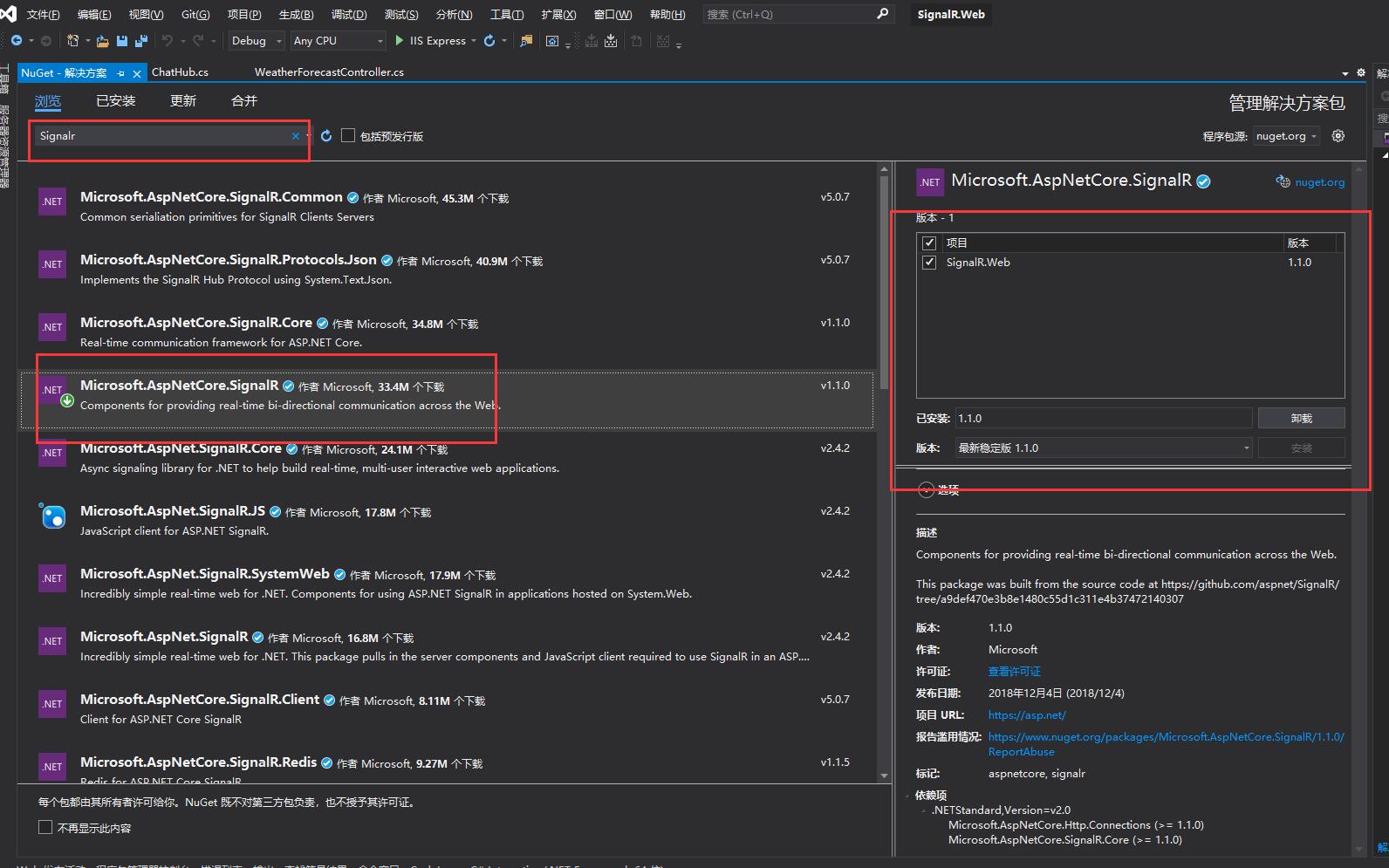Click the open file folder icon
This screenshot has height=868, width=1389.
[x=103, y=40]
